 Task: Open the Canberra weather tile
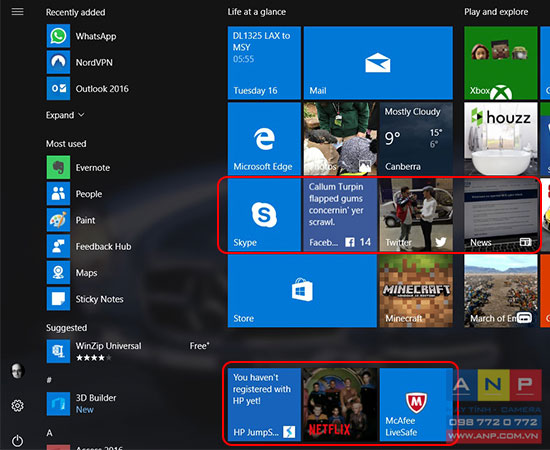coord(416,139)
